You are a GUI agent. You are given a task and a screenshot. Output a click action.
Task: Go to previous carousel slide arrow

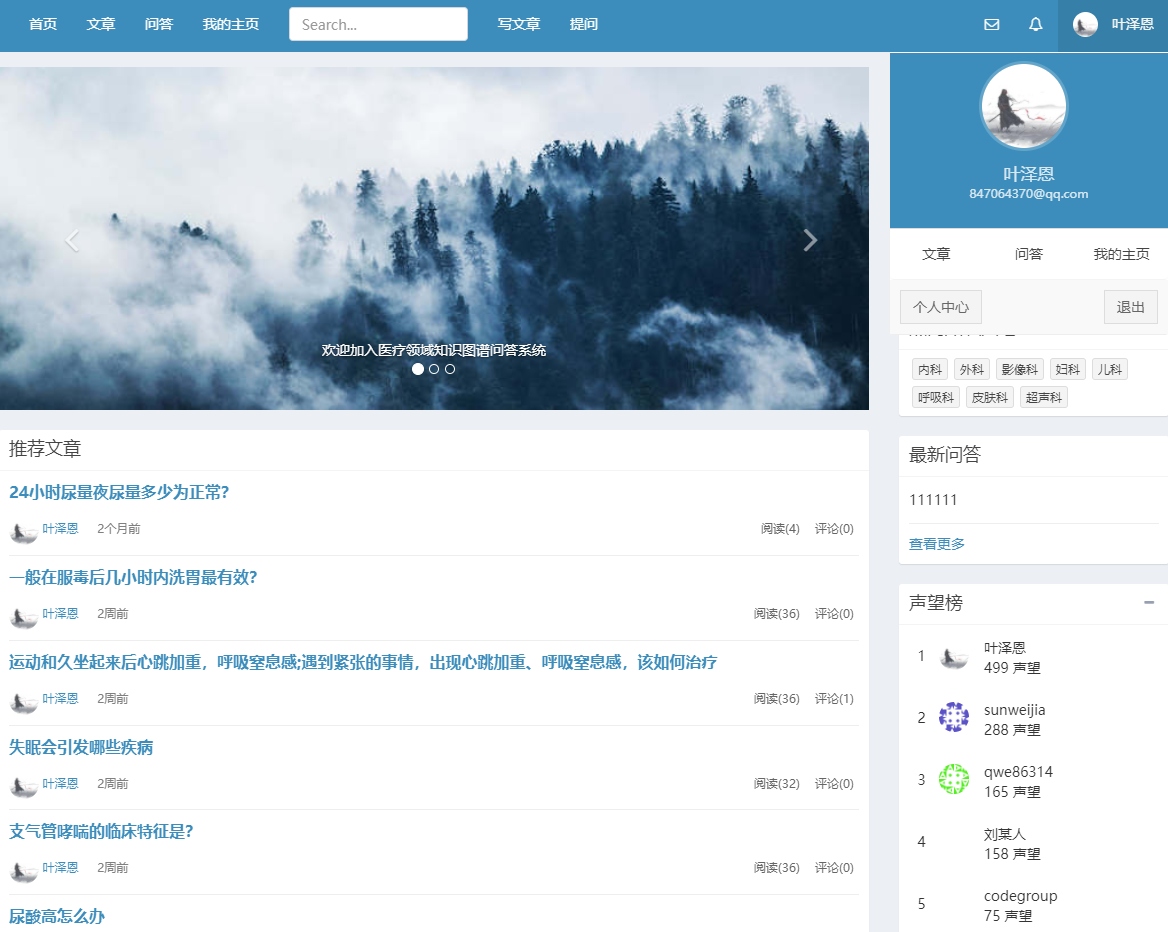(72, 240)
